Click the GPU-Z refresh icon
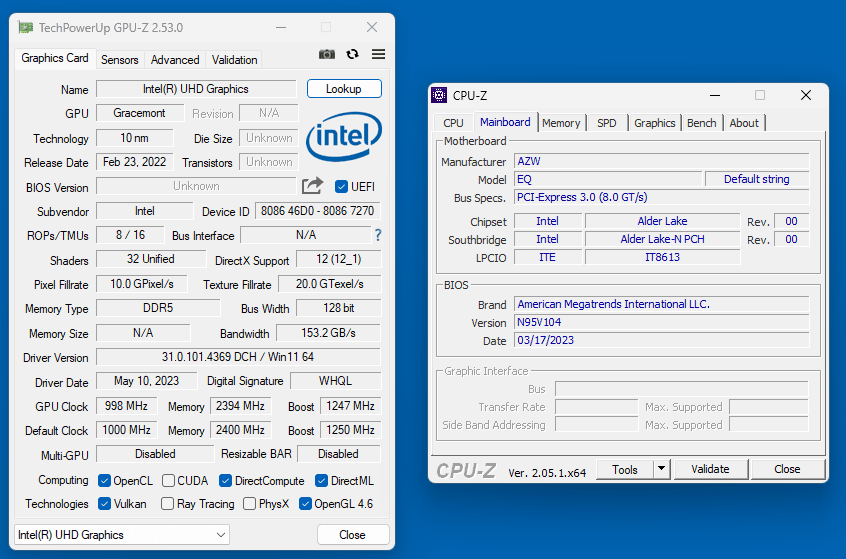This screenshot has height=559, width=846. [x=352, y=54]
